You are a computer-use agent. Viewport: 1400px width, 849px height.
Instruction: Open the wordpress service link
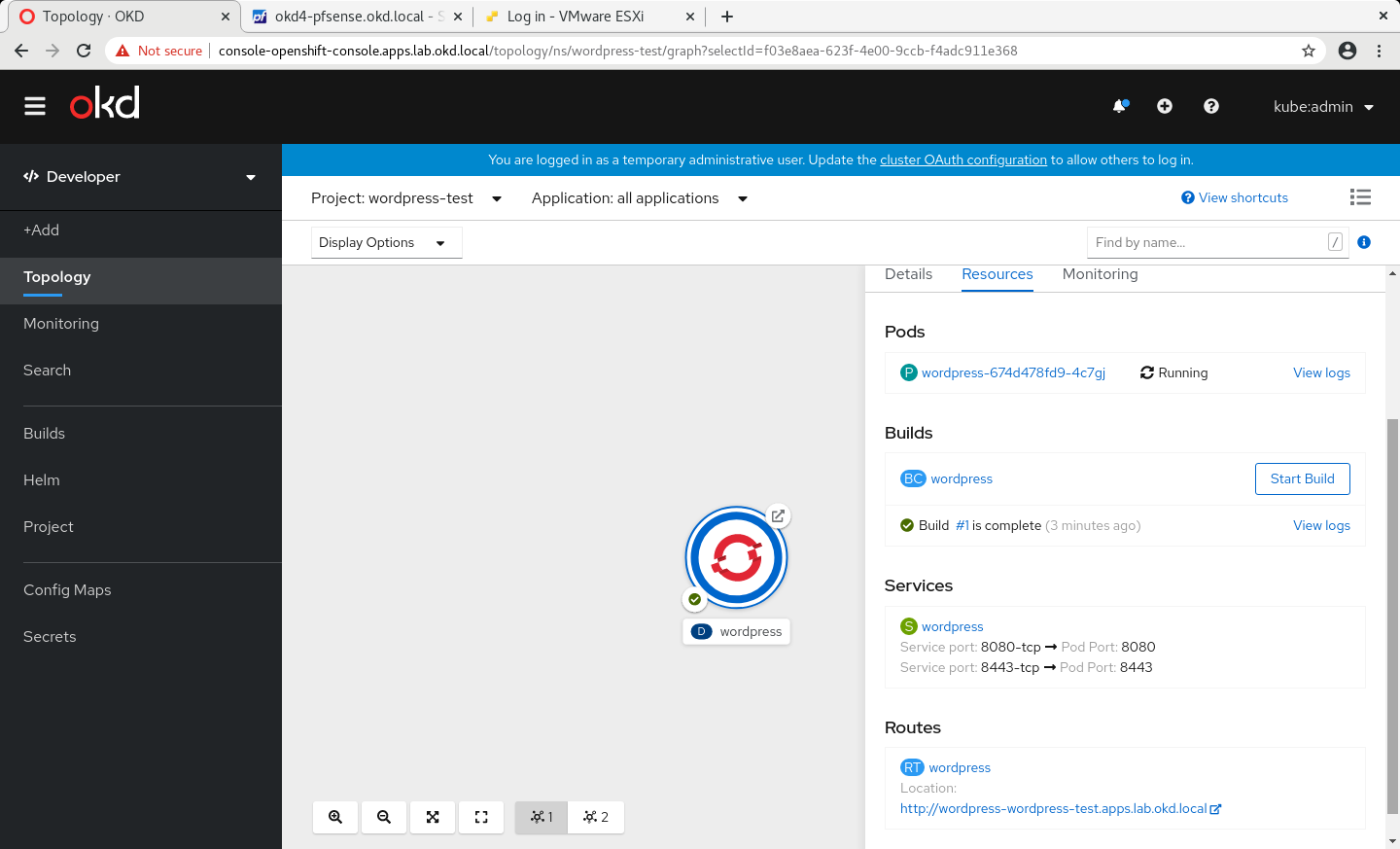click(952, 626)
